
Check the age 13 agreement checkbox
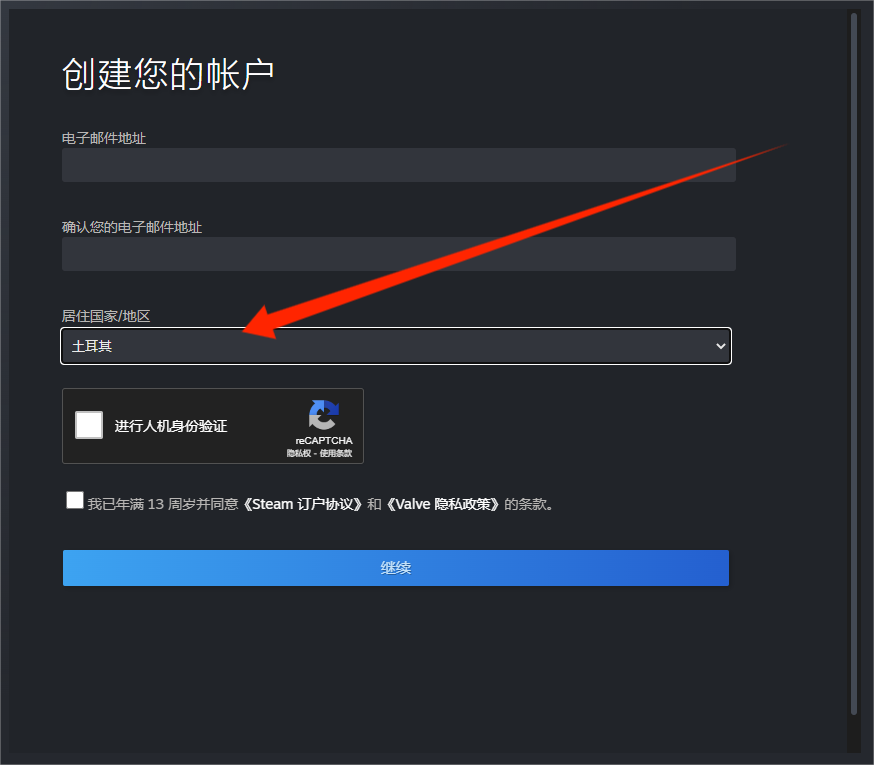(75, 500)
